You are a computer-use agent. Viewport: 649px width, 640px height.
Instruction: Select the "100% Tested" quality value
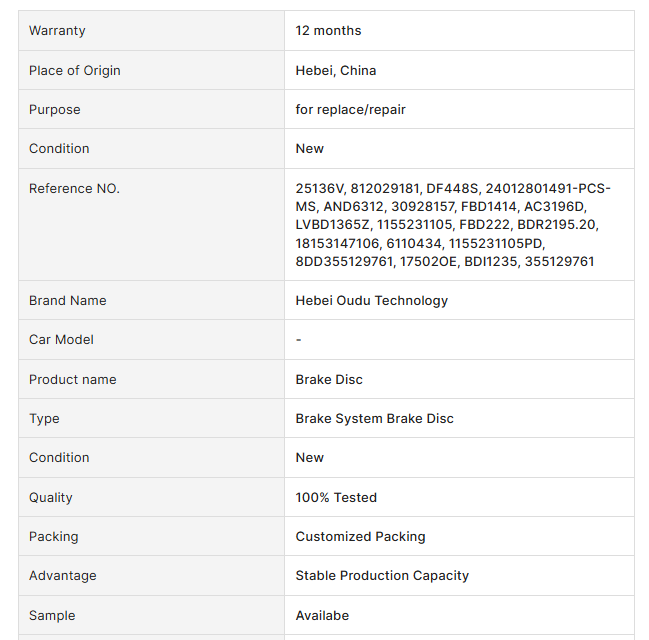(336, 497)
